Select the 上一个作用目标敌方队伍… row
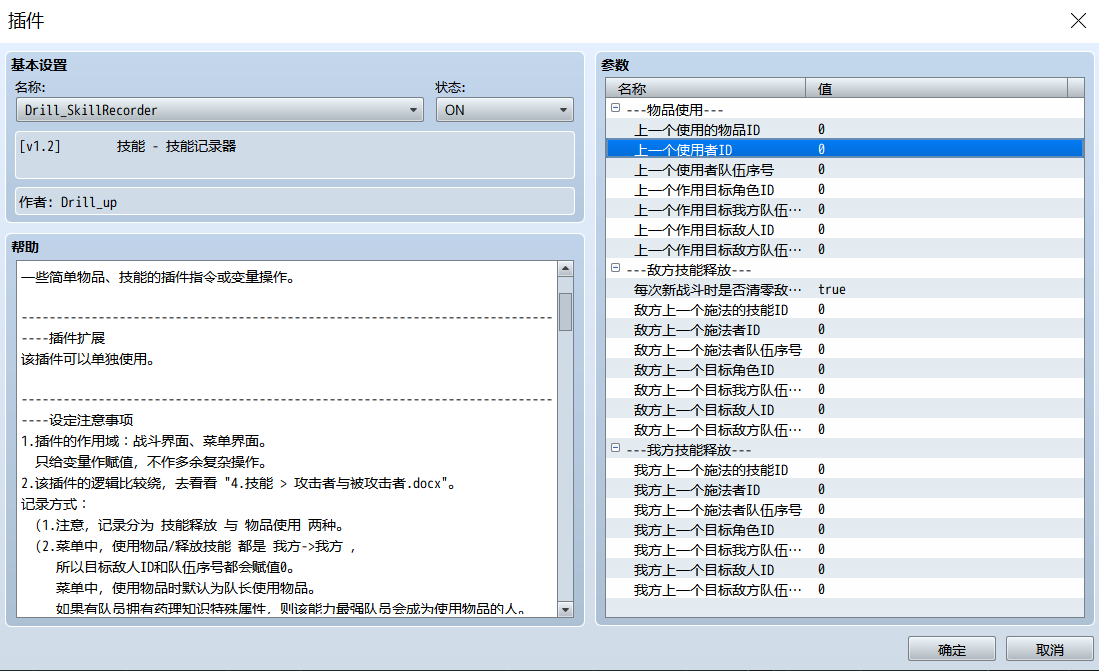The image size is (1099, 671). [x=845, y=250]
